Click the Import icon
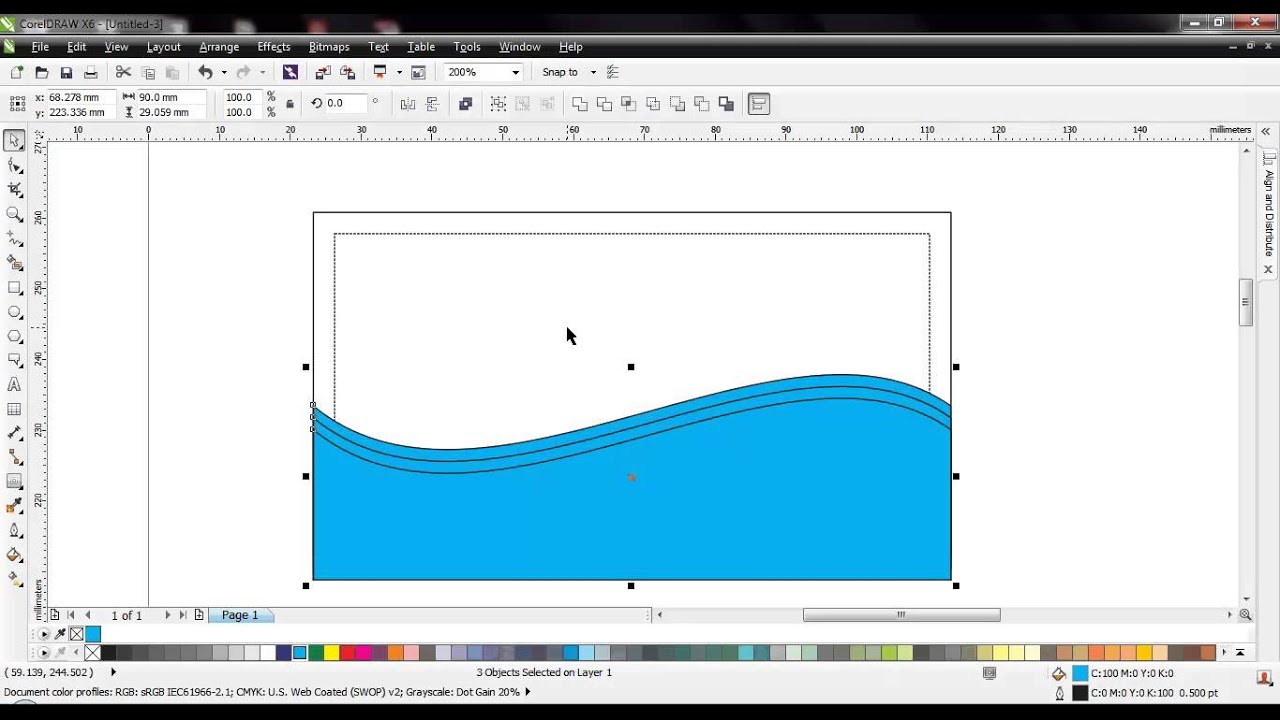This screenshot has width=1280, height=720. [322, 72]
